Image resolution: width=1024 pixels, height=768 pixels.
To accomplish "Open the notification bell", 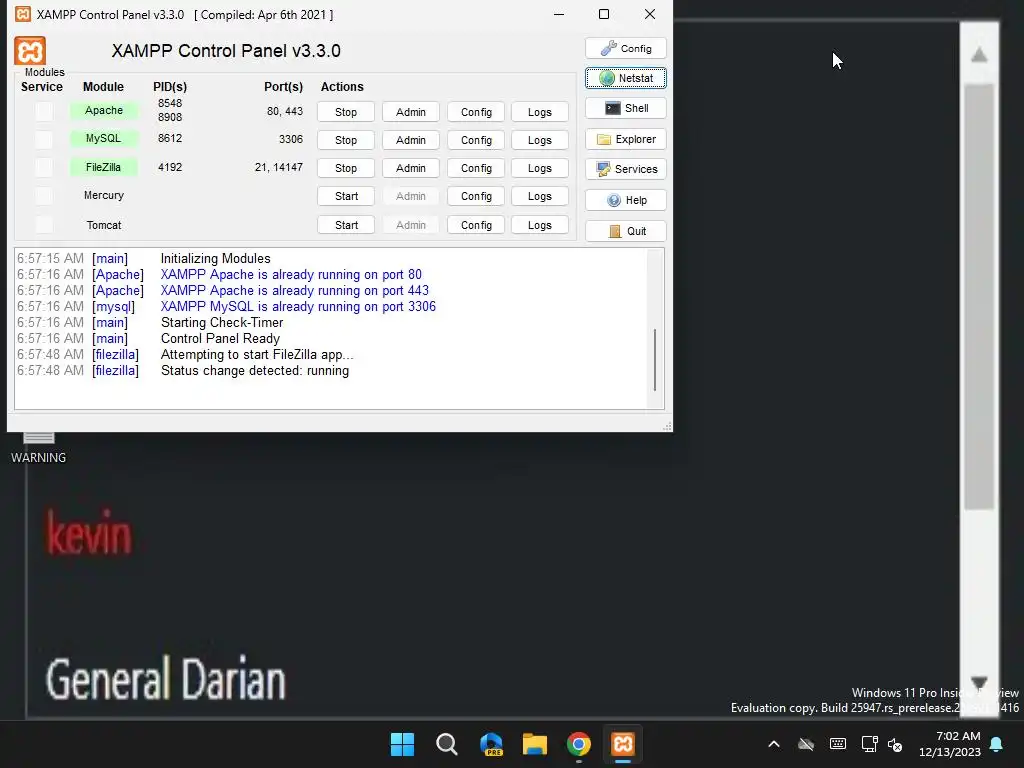I will click(996, 744).
